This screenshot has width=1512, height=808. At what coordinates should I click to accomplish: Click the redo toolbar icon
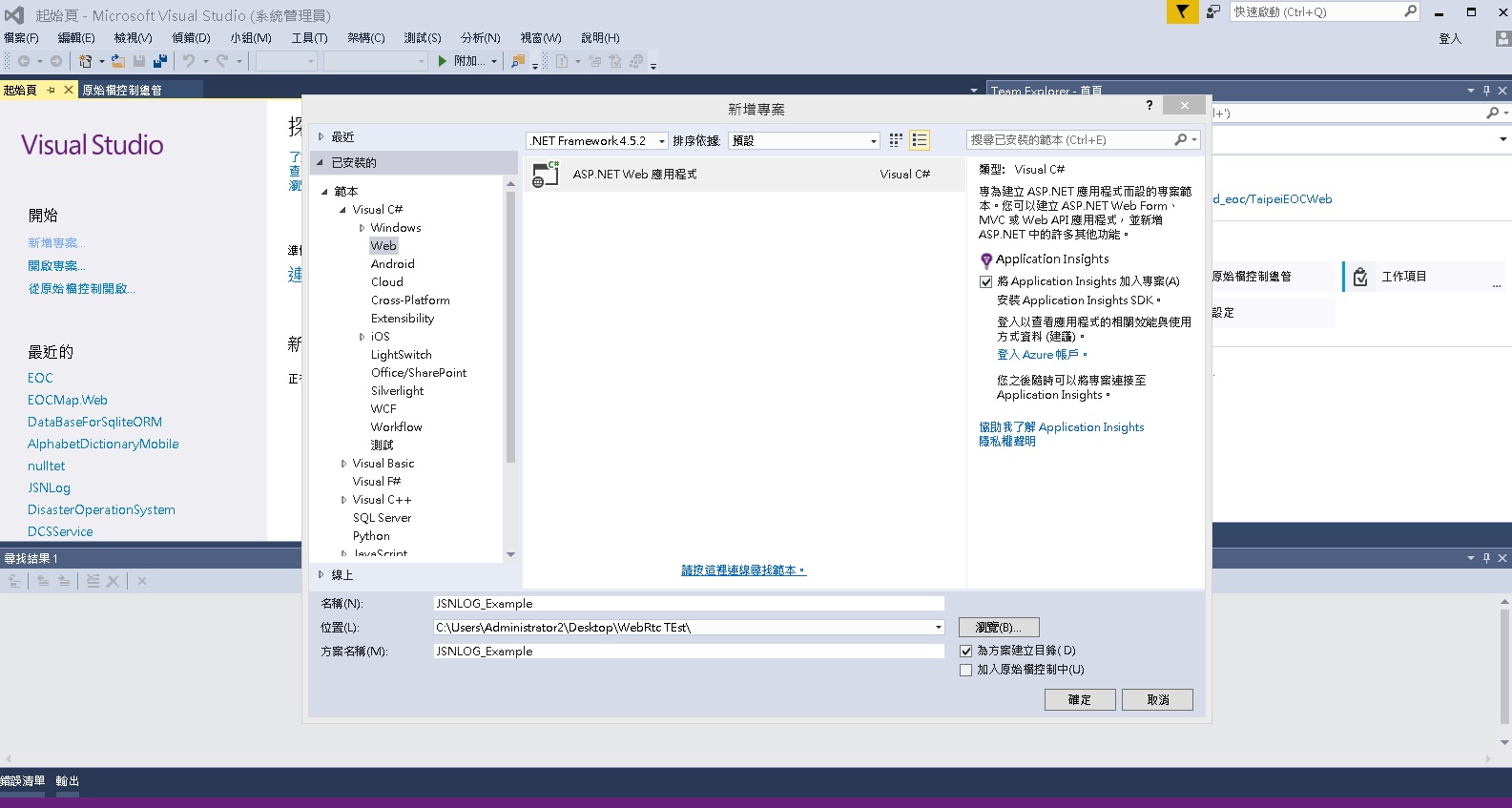coord(222,61)
